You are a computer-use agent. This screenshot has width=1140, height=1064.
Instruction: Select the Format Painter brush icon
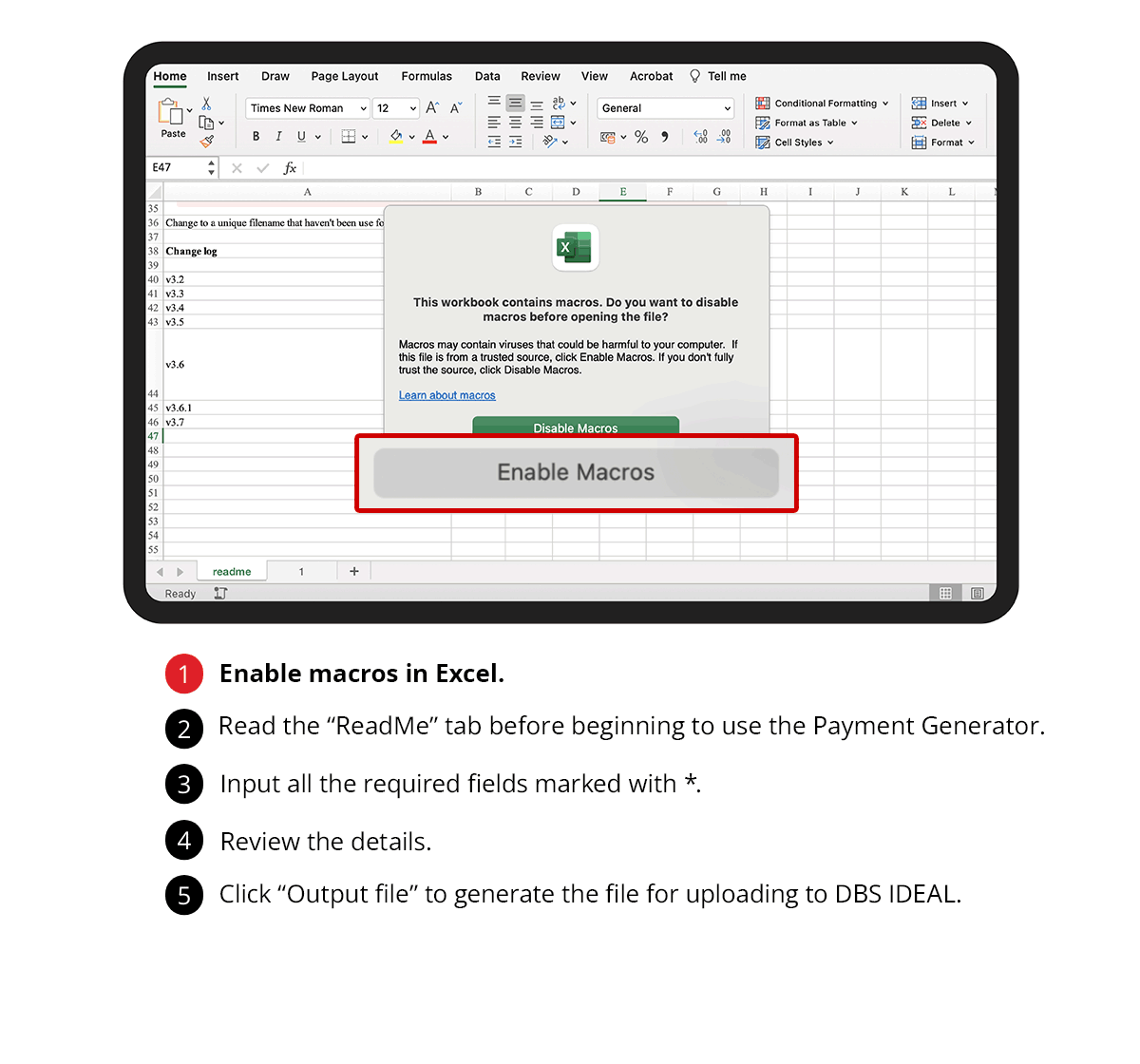207,142
